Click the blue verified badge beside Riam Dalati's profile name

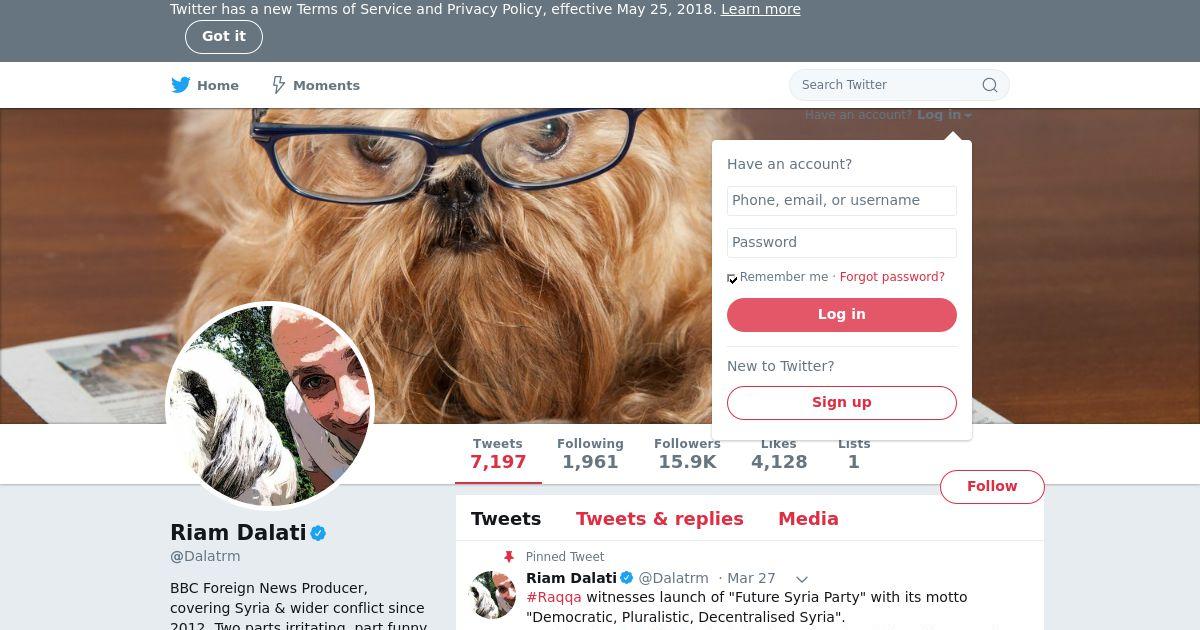tap(318, 533)
